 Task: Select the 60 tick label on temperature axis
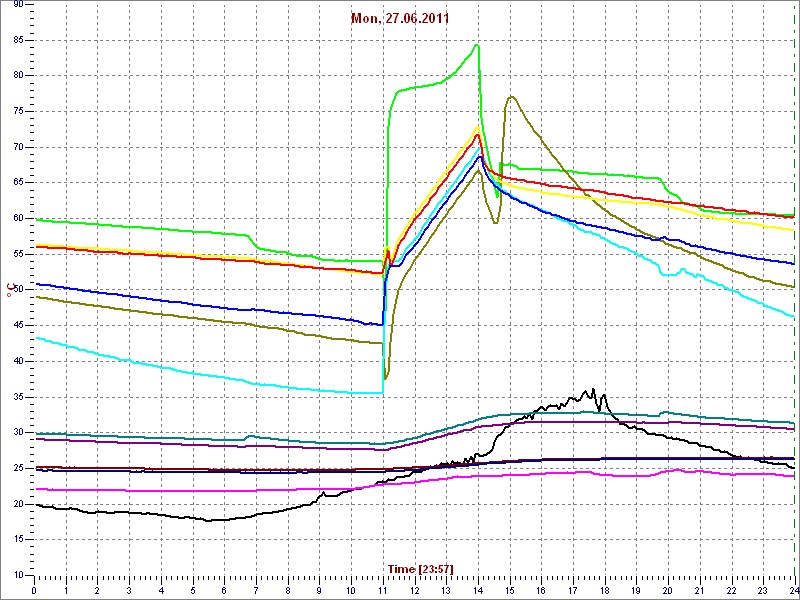[x=17, y=218]
